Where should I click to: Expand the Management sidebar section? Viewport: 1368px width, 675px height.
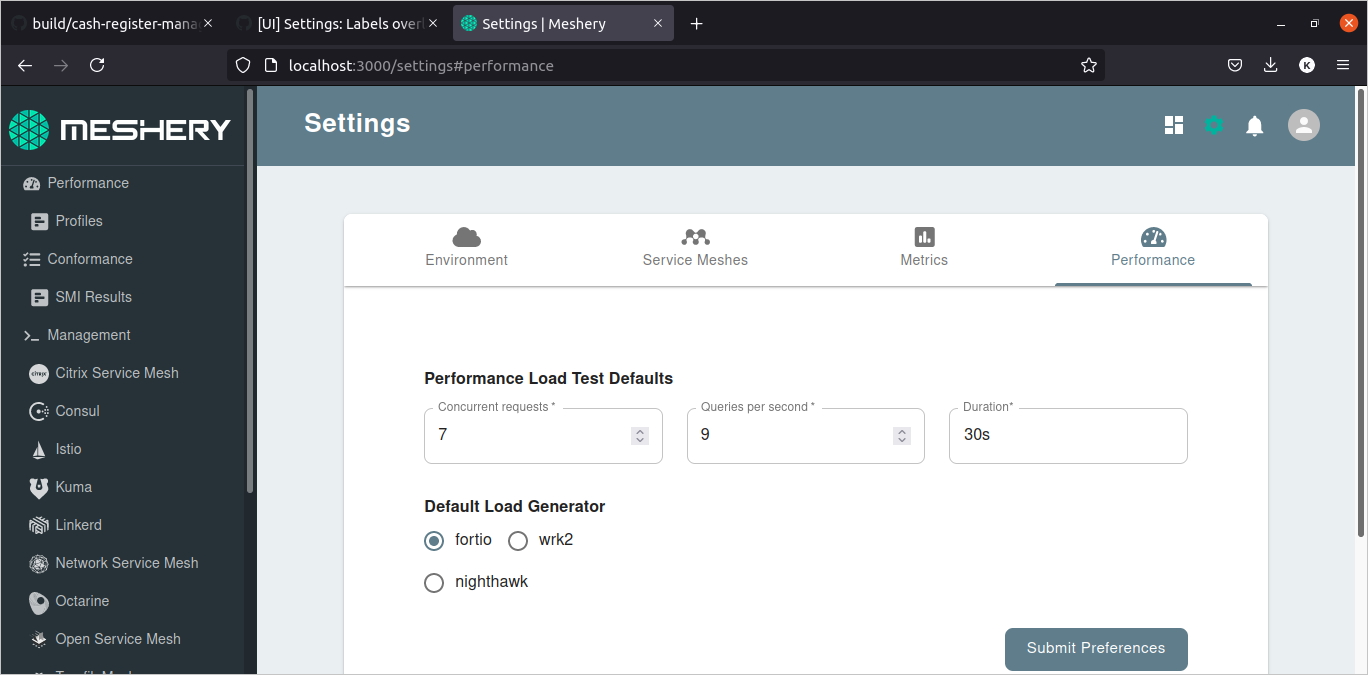point(89,335)
